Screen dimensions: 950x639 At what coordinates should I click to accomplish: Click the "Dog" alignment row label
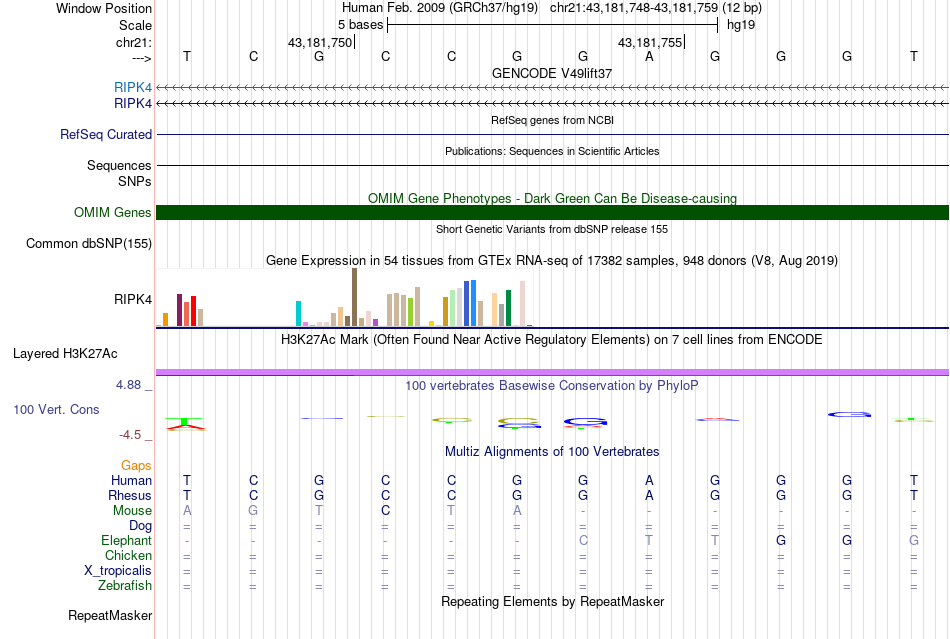point(140,526)
